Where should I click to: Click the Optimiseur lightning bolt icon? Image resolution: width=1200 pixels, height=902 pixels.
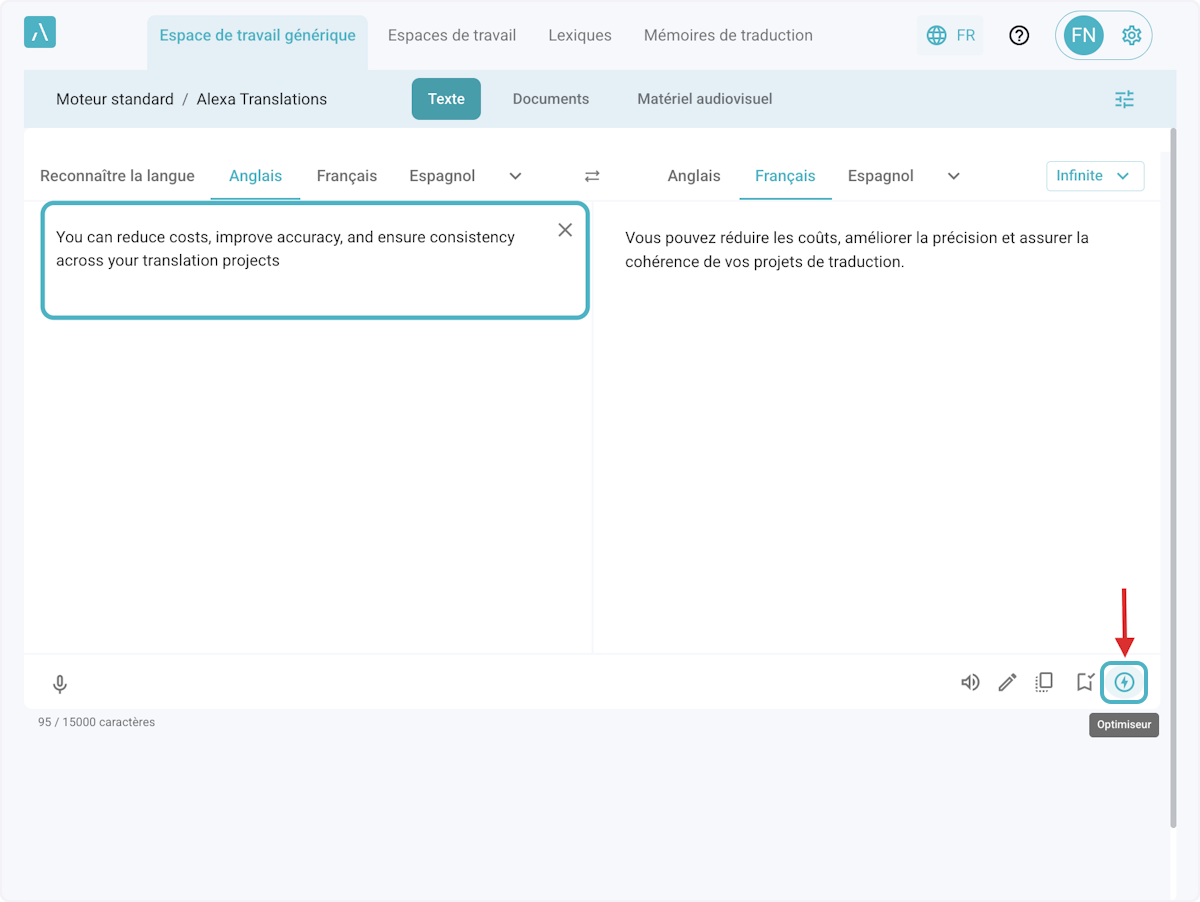coord(1124,683)
